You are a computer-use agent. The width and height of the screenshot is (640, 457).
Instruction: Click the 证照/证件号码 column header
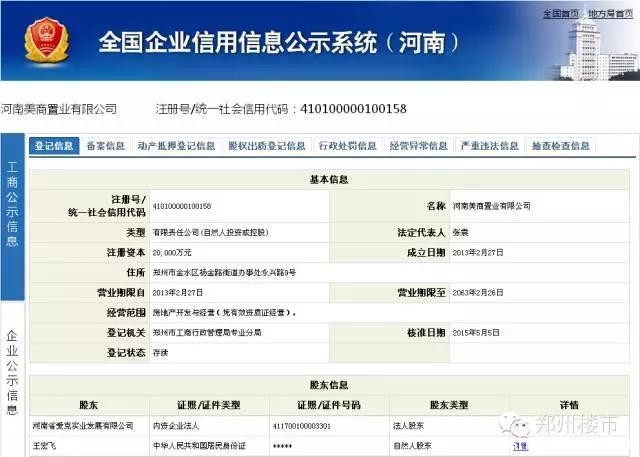(329, 405)
